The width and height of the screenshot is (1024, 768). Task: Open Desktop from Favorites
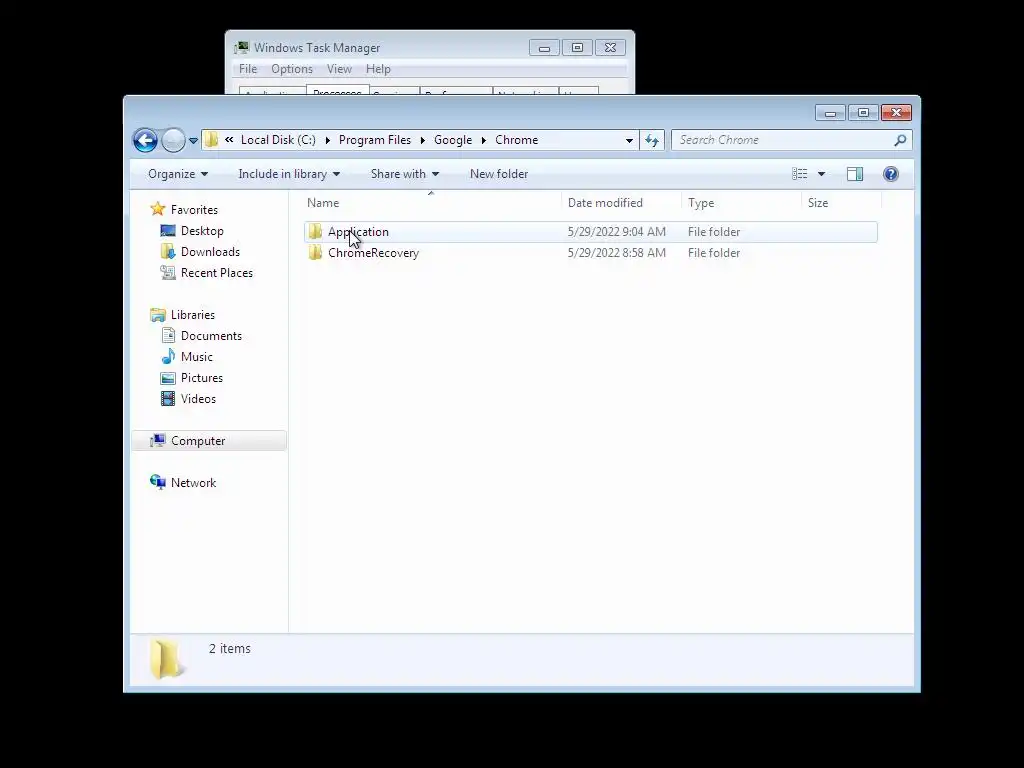(202, 231)
